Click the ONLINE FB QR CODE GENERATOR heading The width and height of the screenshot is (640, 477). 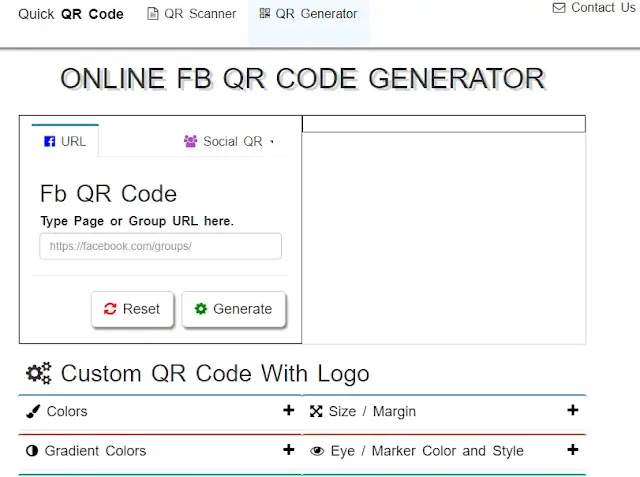(302, 78)
